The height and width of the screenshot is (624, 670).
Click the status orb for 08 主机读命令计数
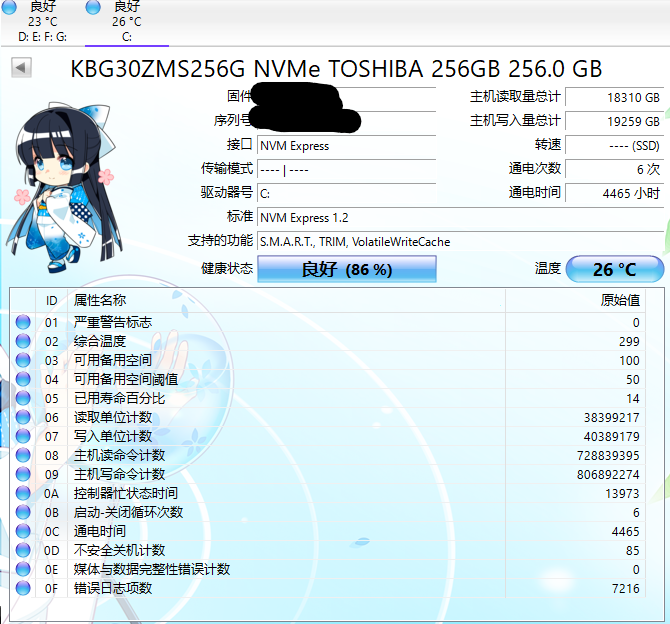[23, 455]
